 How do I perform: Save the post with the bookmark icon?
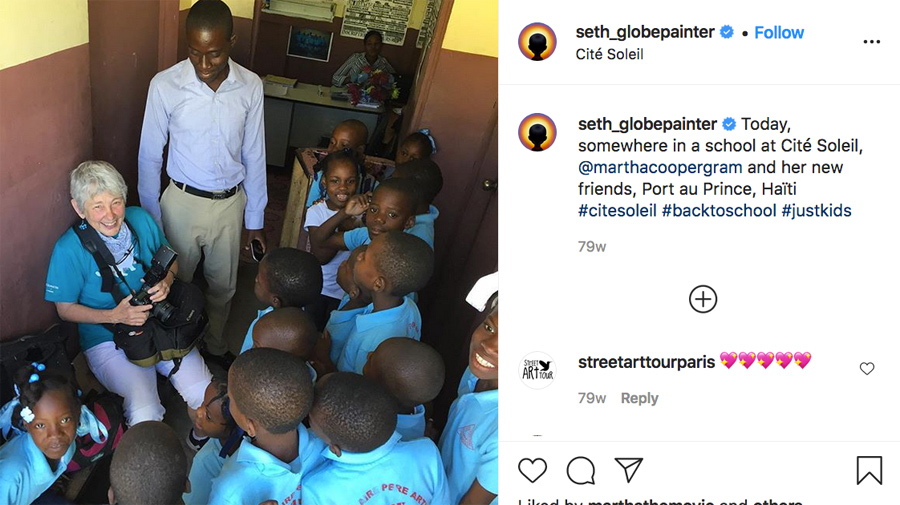[x=869, y=470]
